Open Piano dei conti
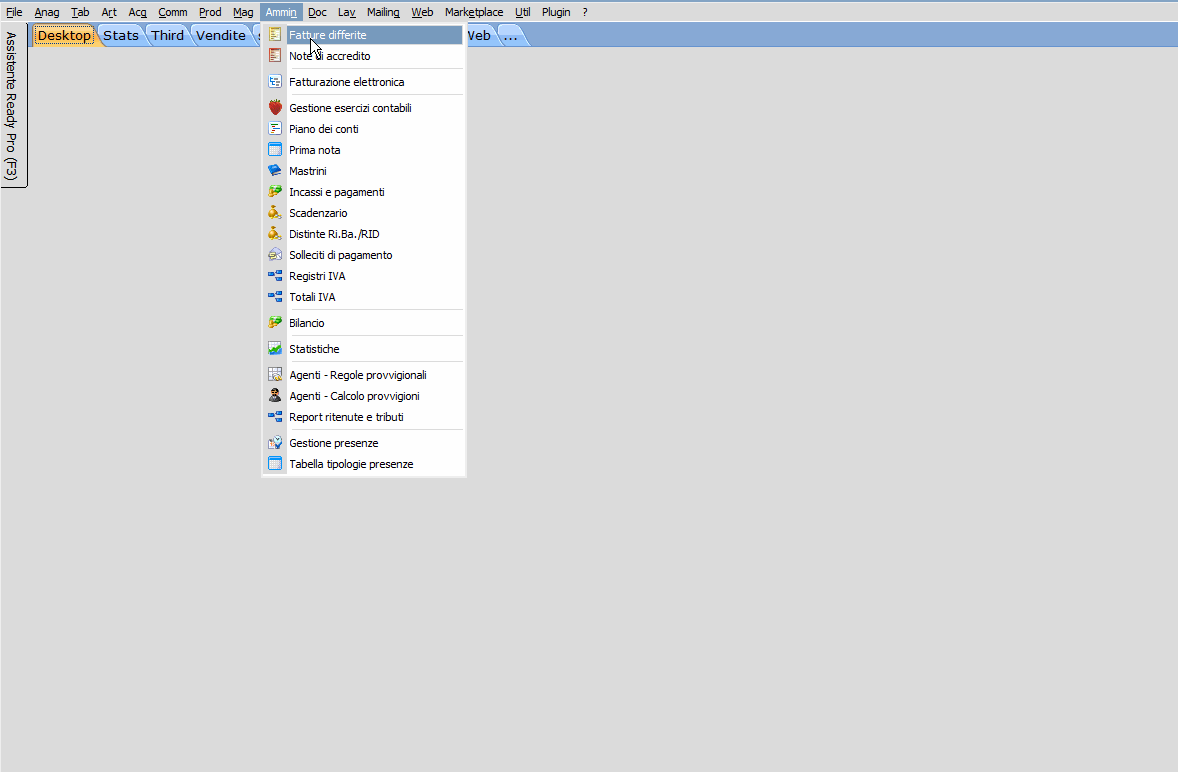 click(364, 129)
